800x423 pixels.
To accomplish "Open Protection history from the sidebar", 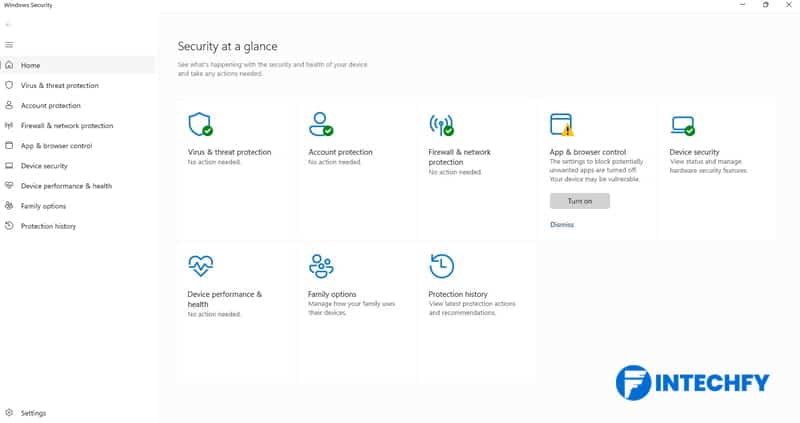I will [x=78, y=226].
